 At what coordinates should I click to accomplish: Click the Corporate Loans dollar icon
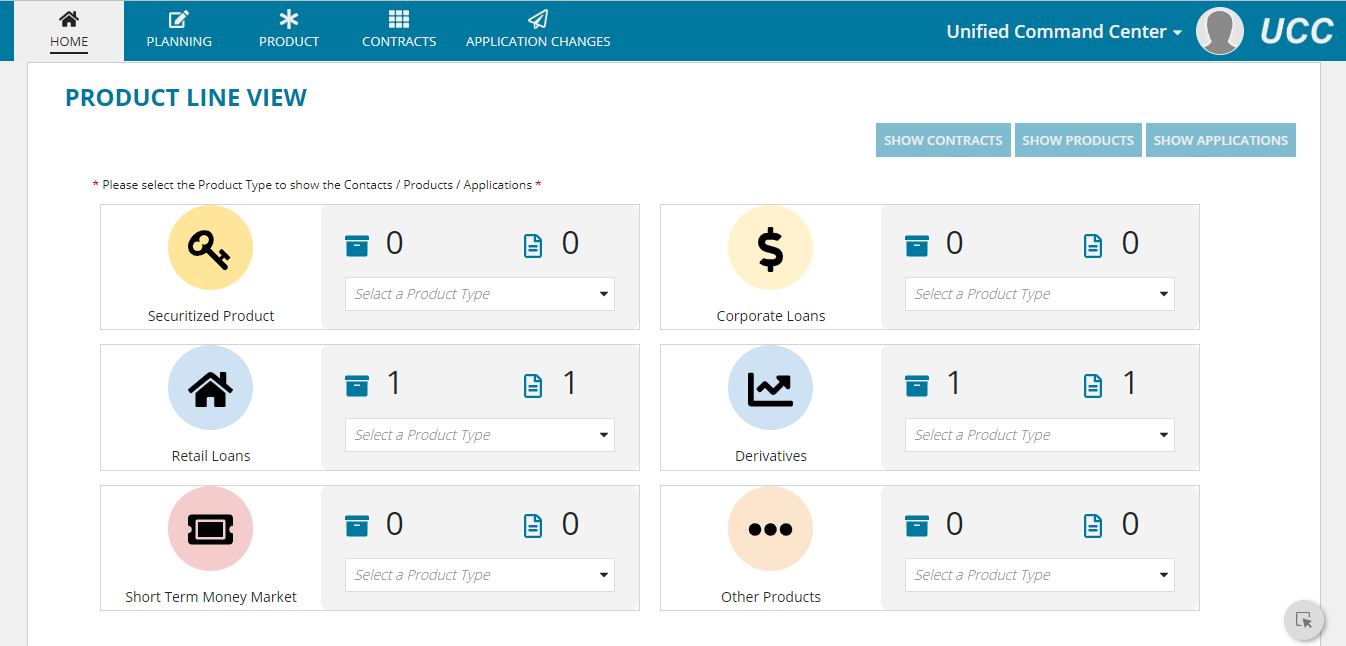tap(770, 248)
